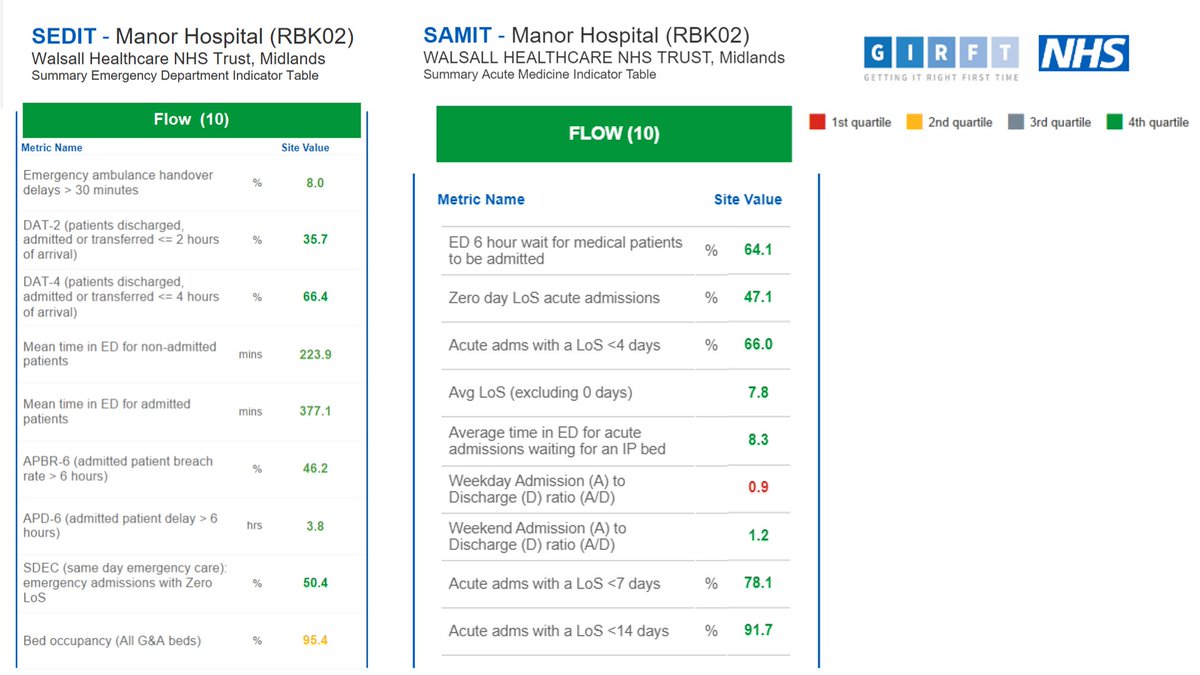Click the 46.2 site value
This screenshot has width=1200, height=675.
click(315, 468)
